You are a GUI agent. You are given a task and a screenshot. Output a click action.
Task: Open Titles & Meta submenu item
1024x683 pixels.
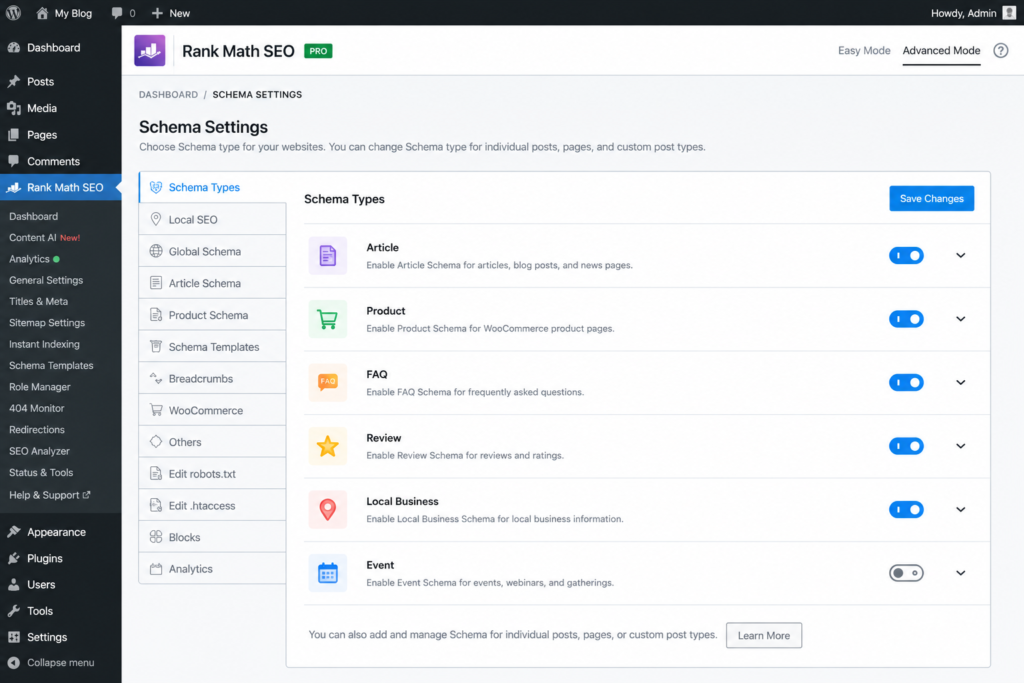(39, 301)
